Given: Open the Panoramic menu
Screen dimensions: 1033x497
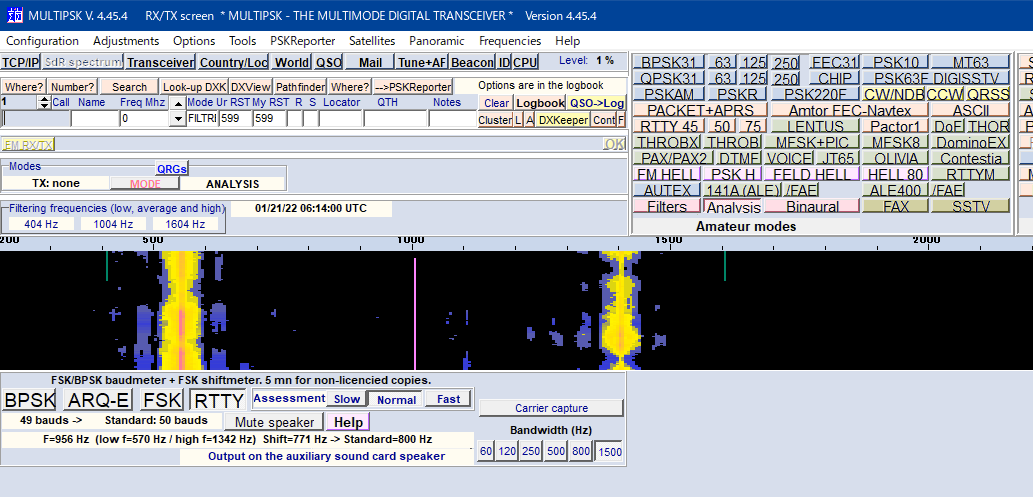Looking at the screenshot, I should [437, 41].
